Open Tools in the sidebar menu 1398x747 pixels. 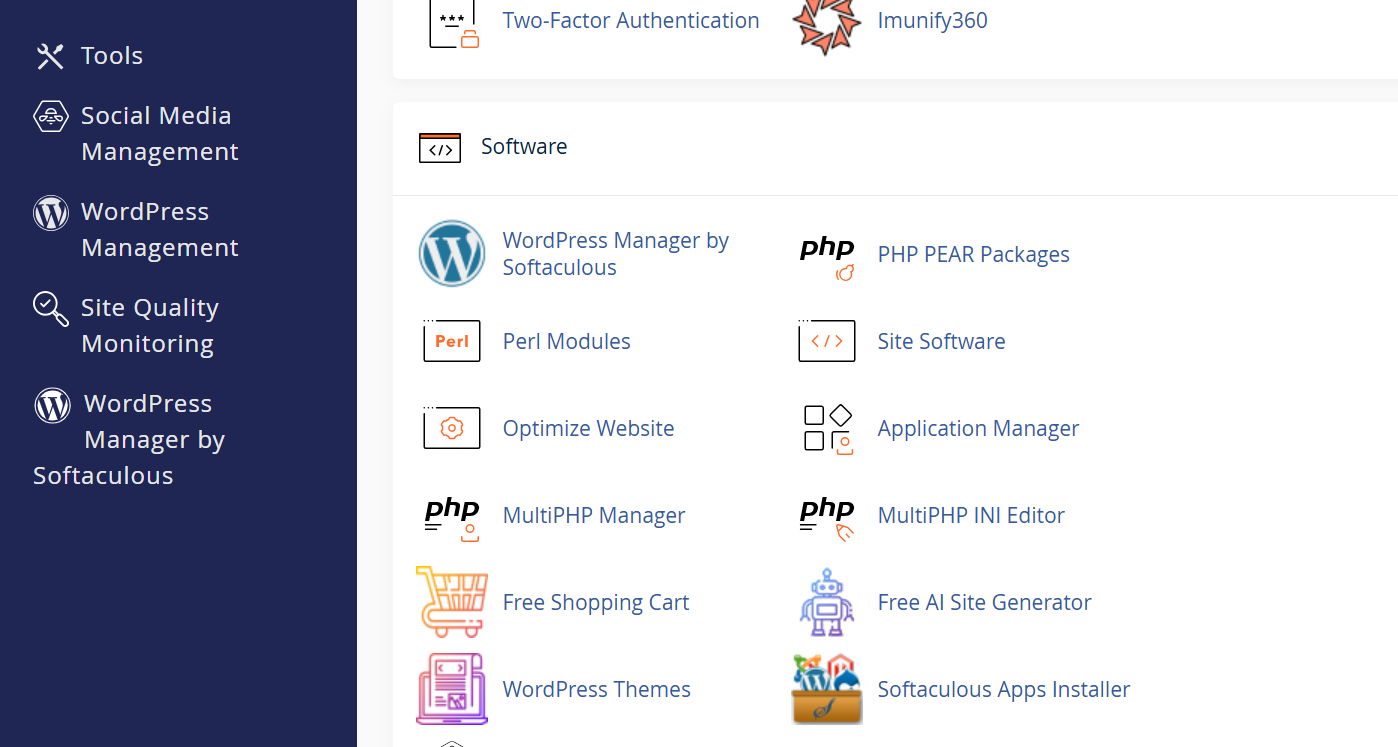(x=112, y=56)
